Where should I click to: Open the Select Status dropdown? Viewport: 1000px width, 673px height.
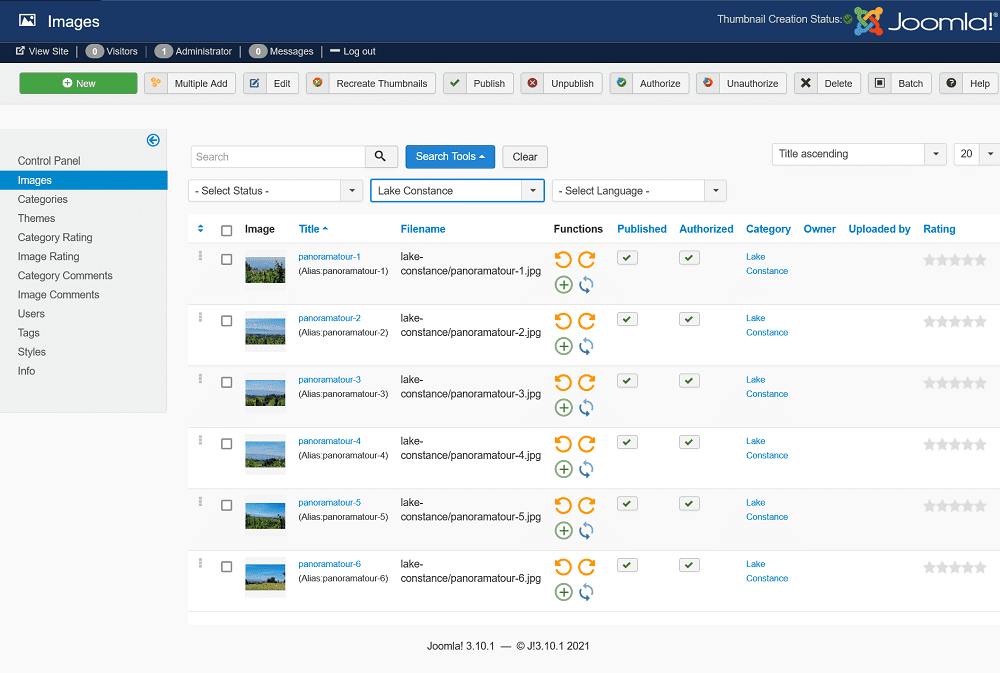click(x=276, y=191)
